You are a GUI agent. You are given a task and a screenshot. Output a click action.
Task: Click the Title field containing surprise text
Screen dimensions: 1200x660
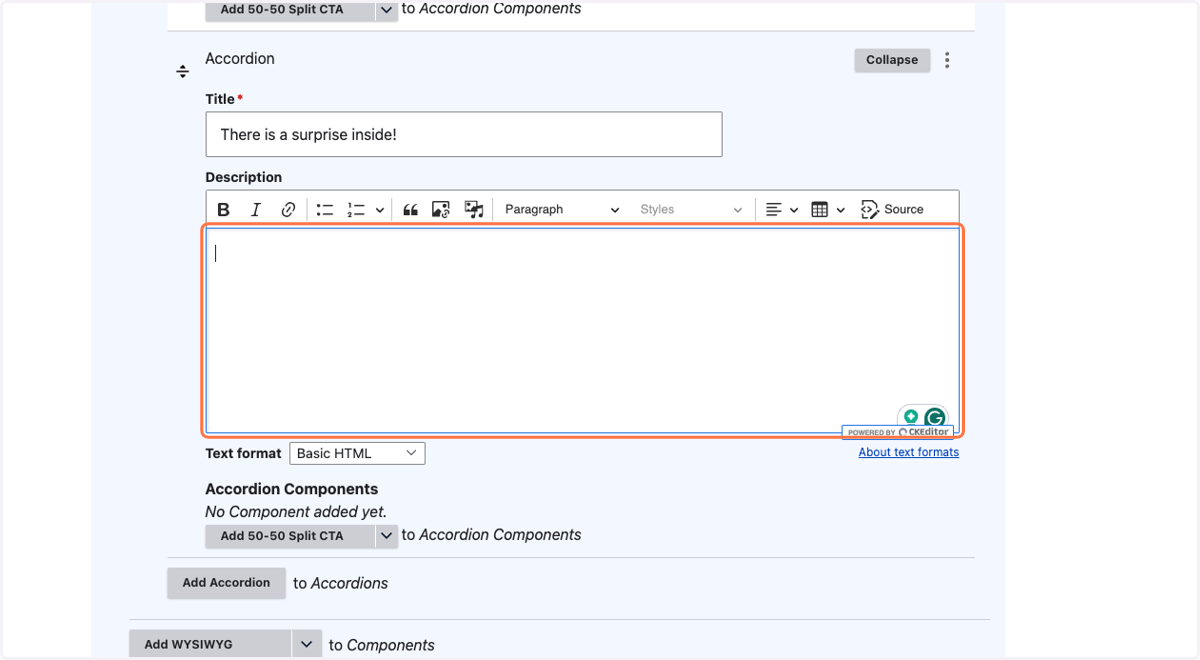[x=464, y=134]
